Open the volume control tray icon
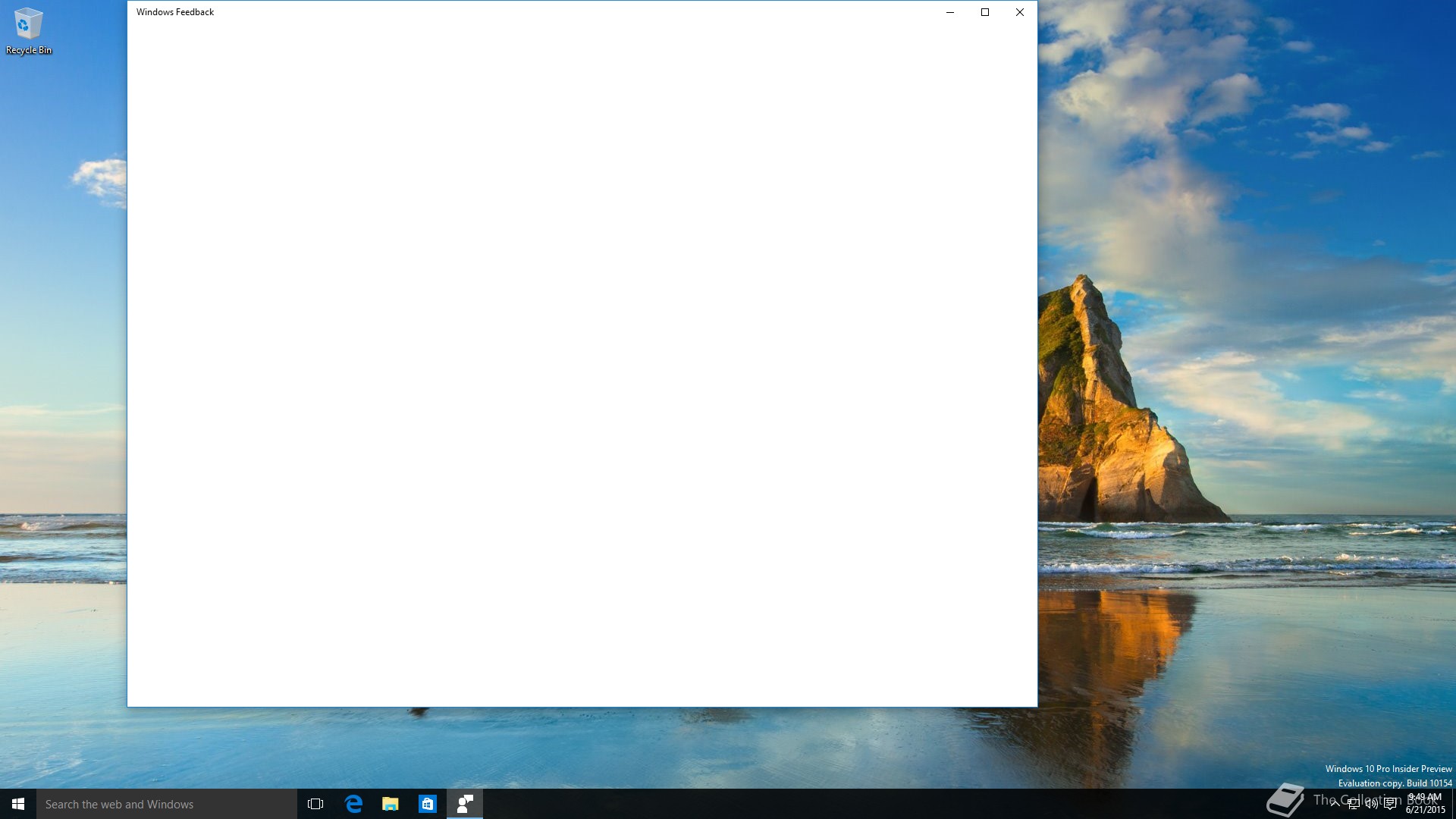 [1372, 804]
